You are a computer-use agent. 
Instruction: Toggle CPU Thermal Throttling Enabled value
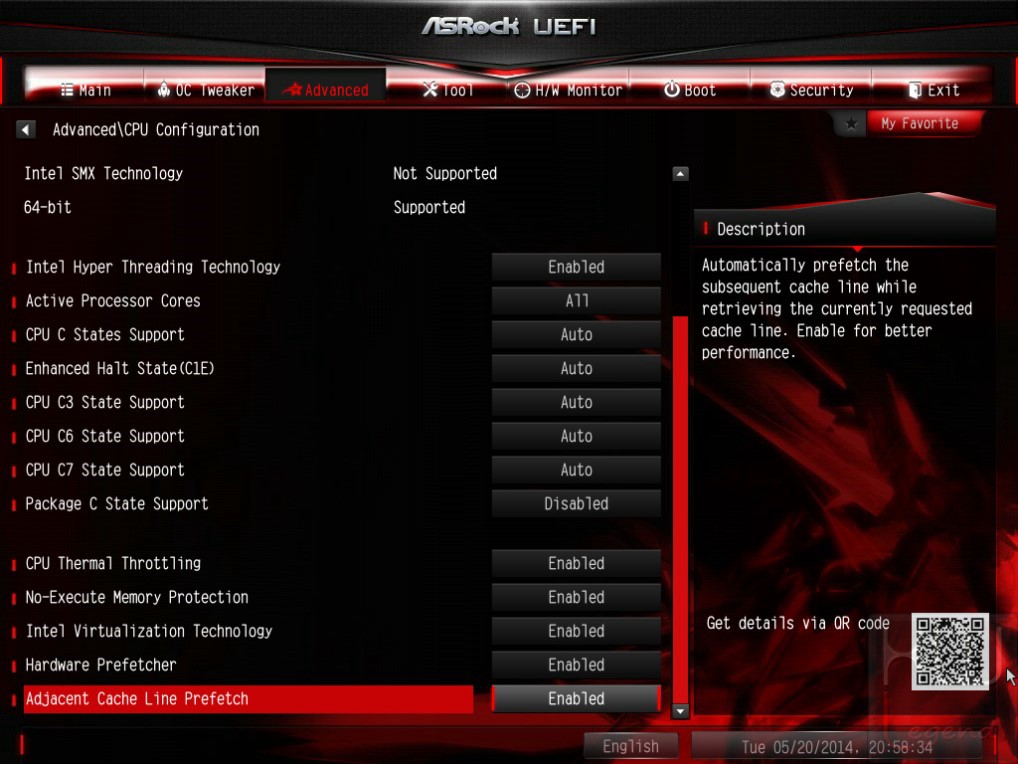coord(576,563)
